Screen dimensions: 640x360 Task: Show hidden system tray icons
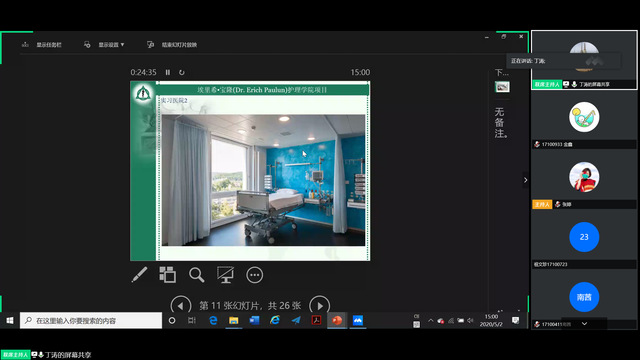coord(431,320)
